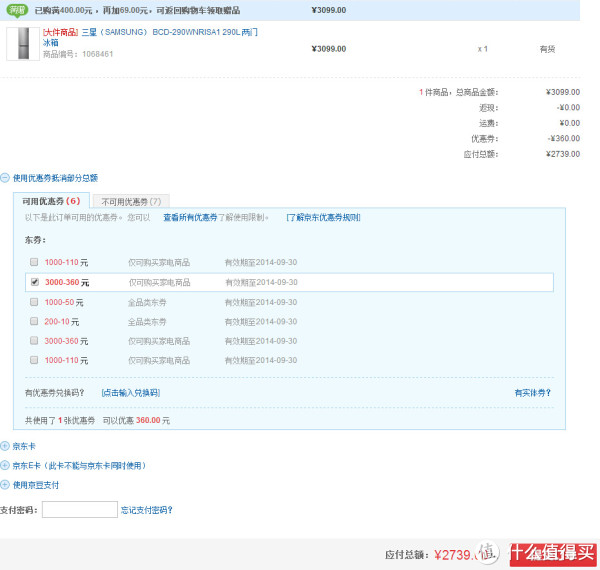Viewport: 600px width, 570px height.
Task: Click the 商品编号：1068461 text
Action: [x=78, y=54]
